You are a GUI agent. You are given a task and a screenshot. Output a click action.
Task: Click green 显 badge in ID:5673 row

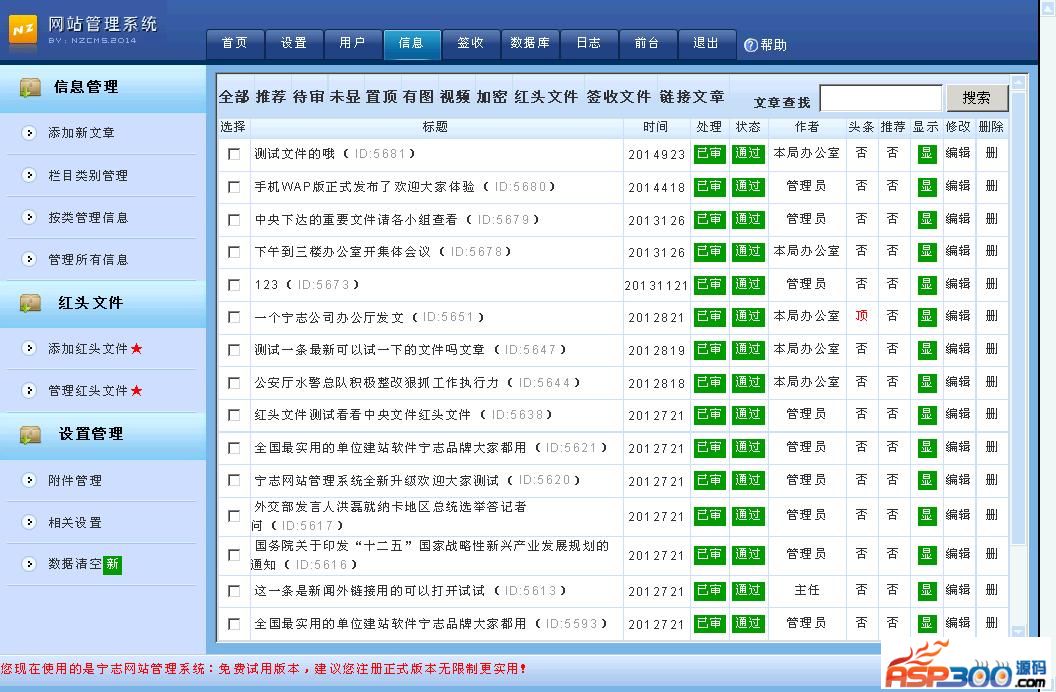927,285
